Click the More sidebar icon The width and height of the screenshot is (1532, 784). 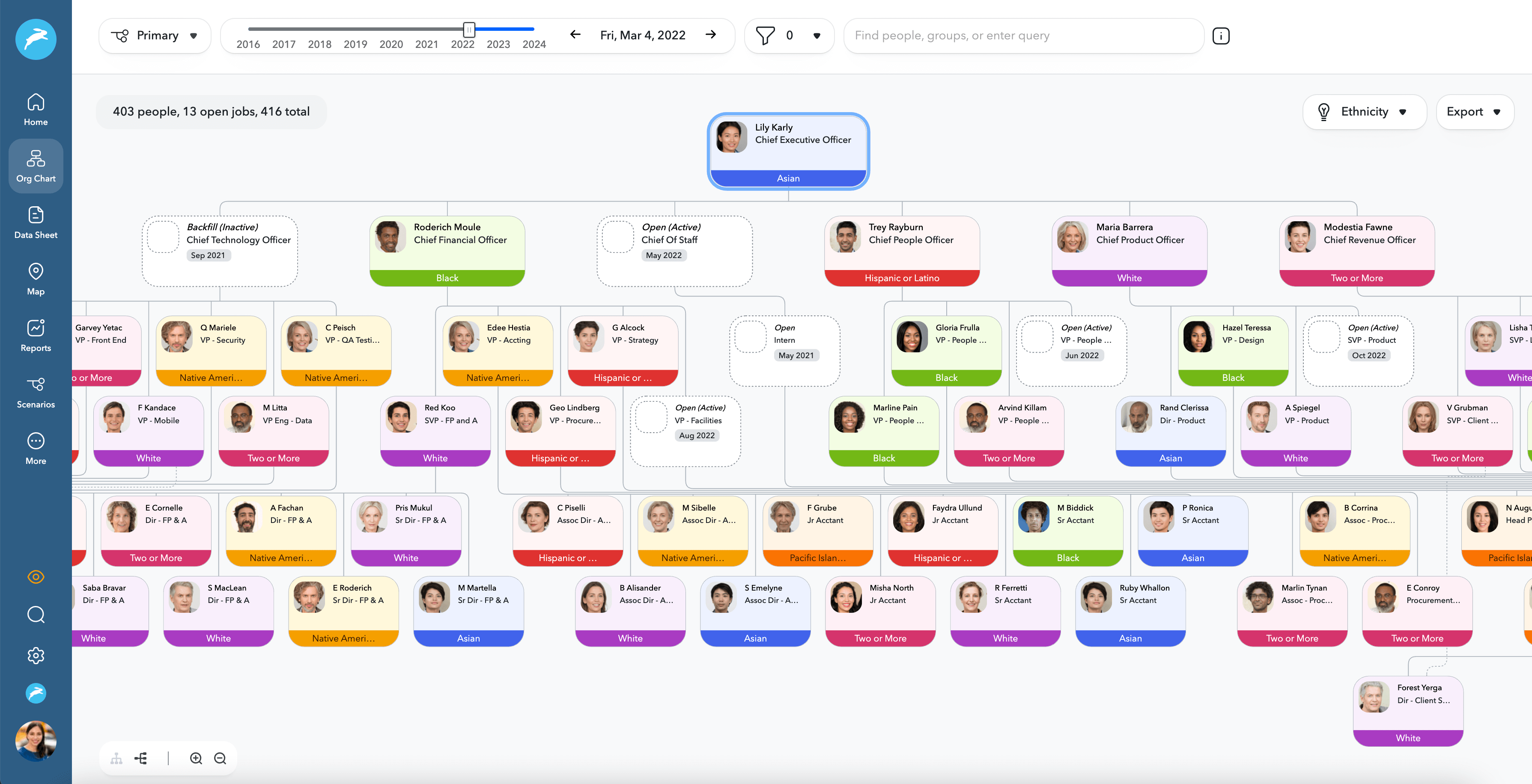[36, 447]
